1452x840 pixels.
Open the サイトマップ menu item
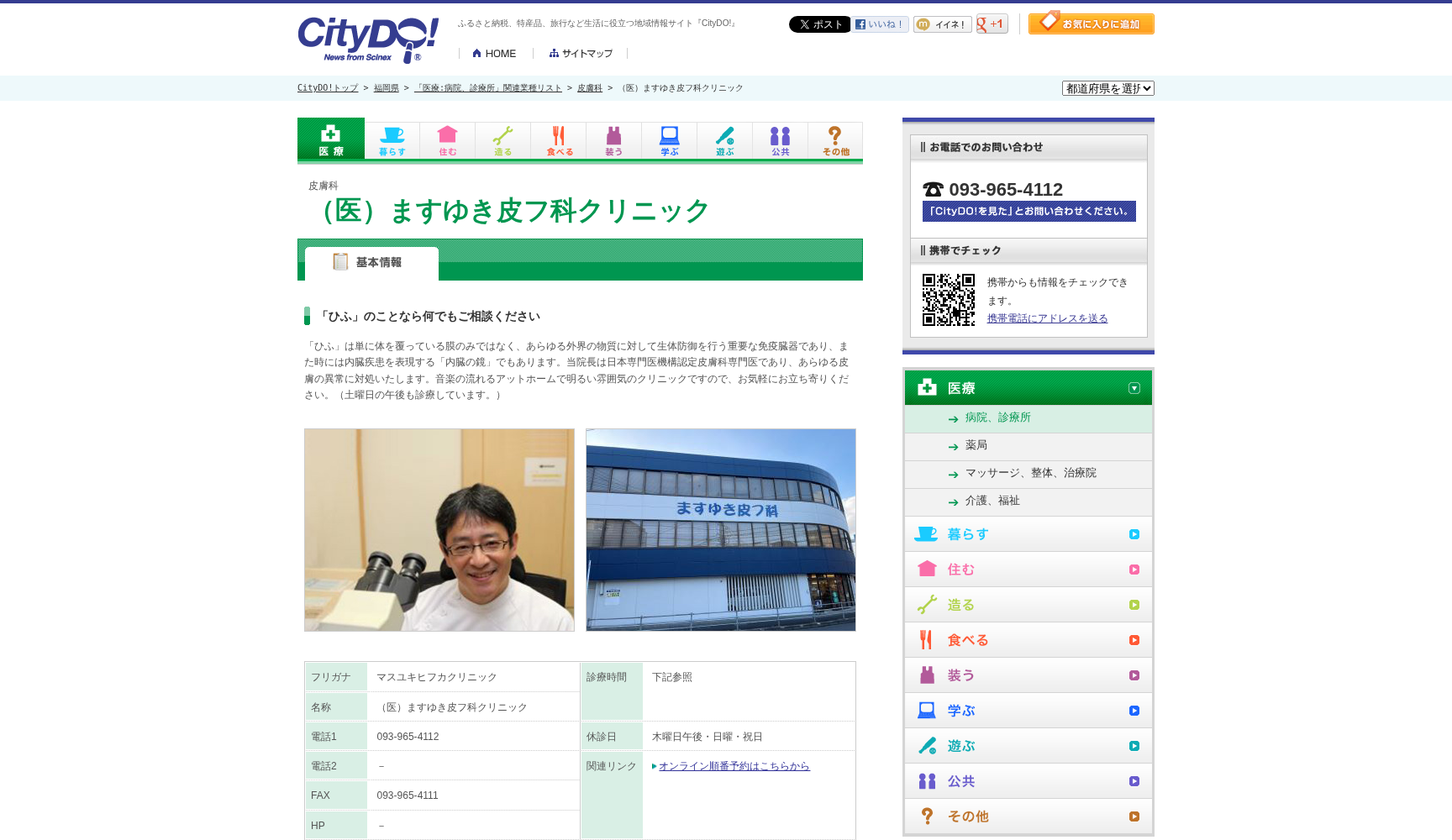[x=581, y=53]
